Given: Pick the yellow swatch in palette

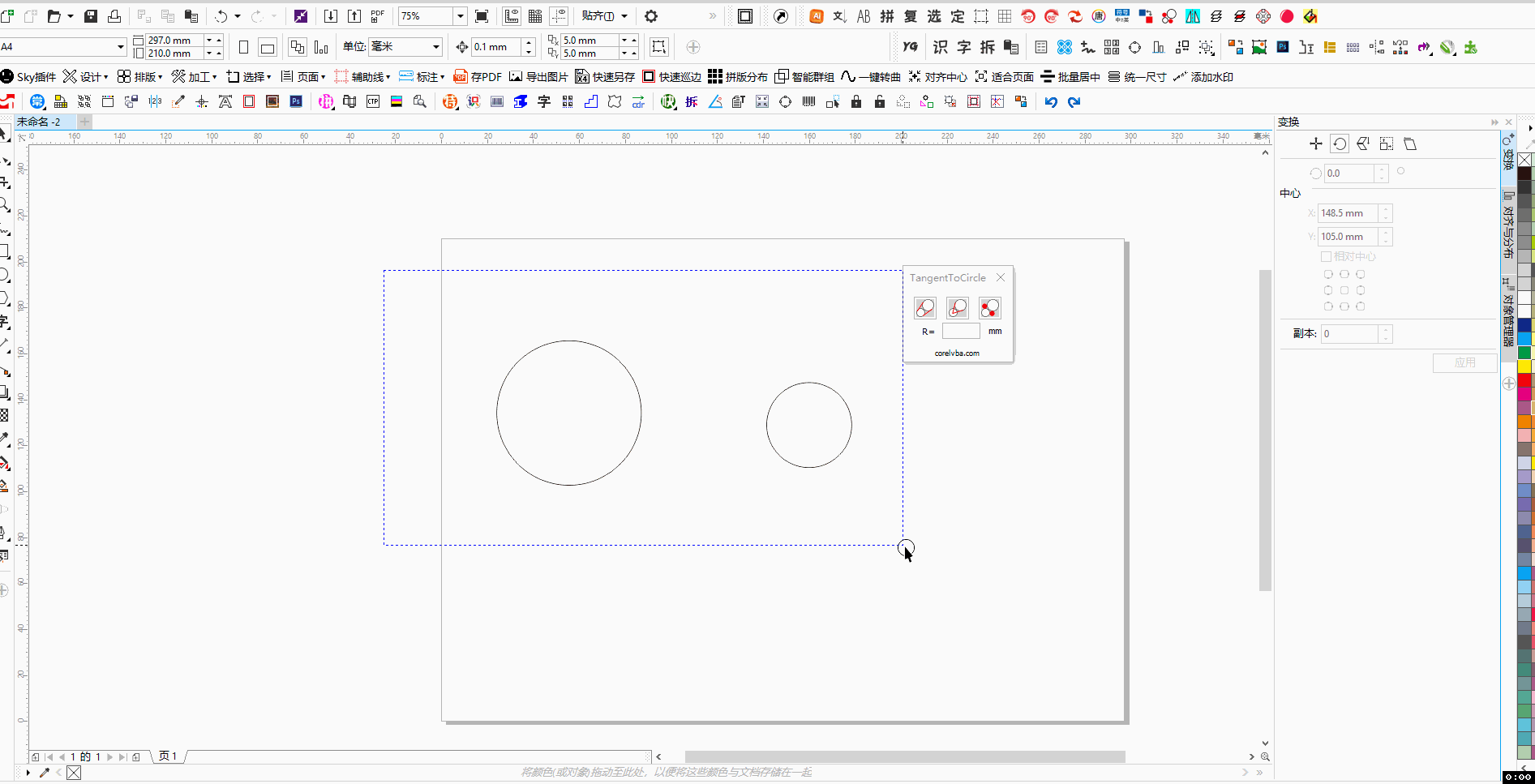Looking at the screenshot, I should click(1524, 366).
